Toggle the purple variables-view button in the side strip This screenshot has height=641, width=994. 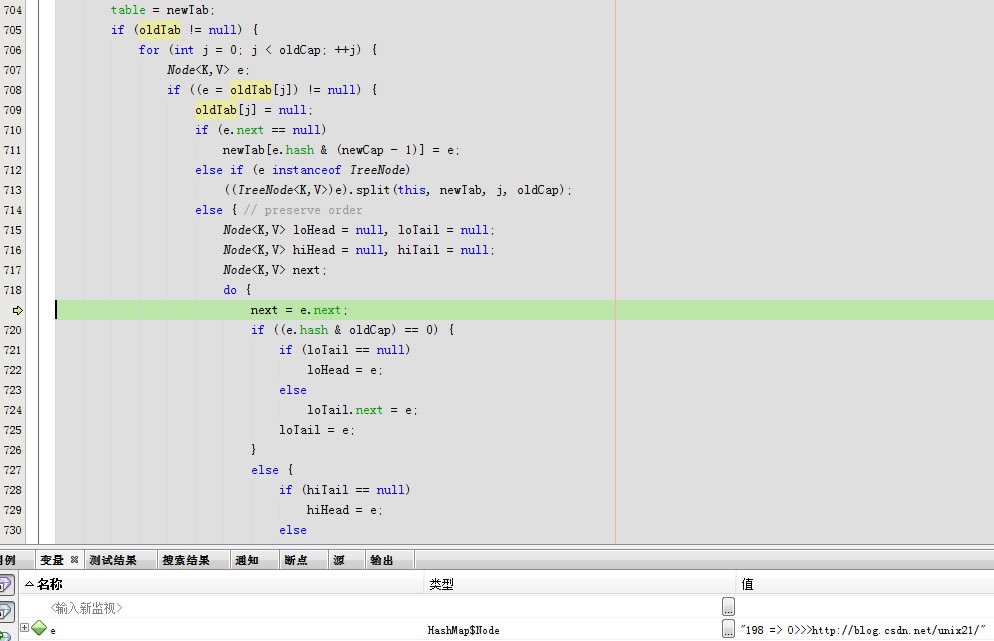(6, 584)
